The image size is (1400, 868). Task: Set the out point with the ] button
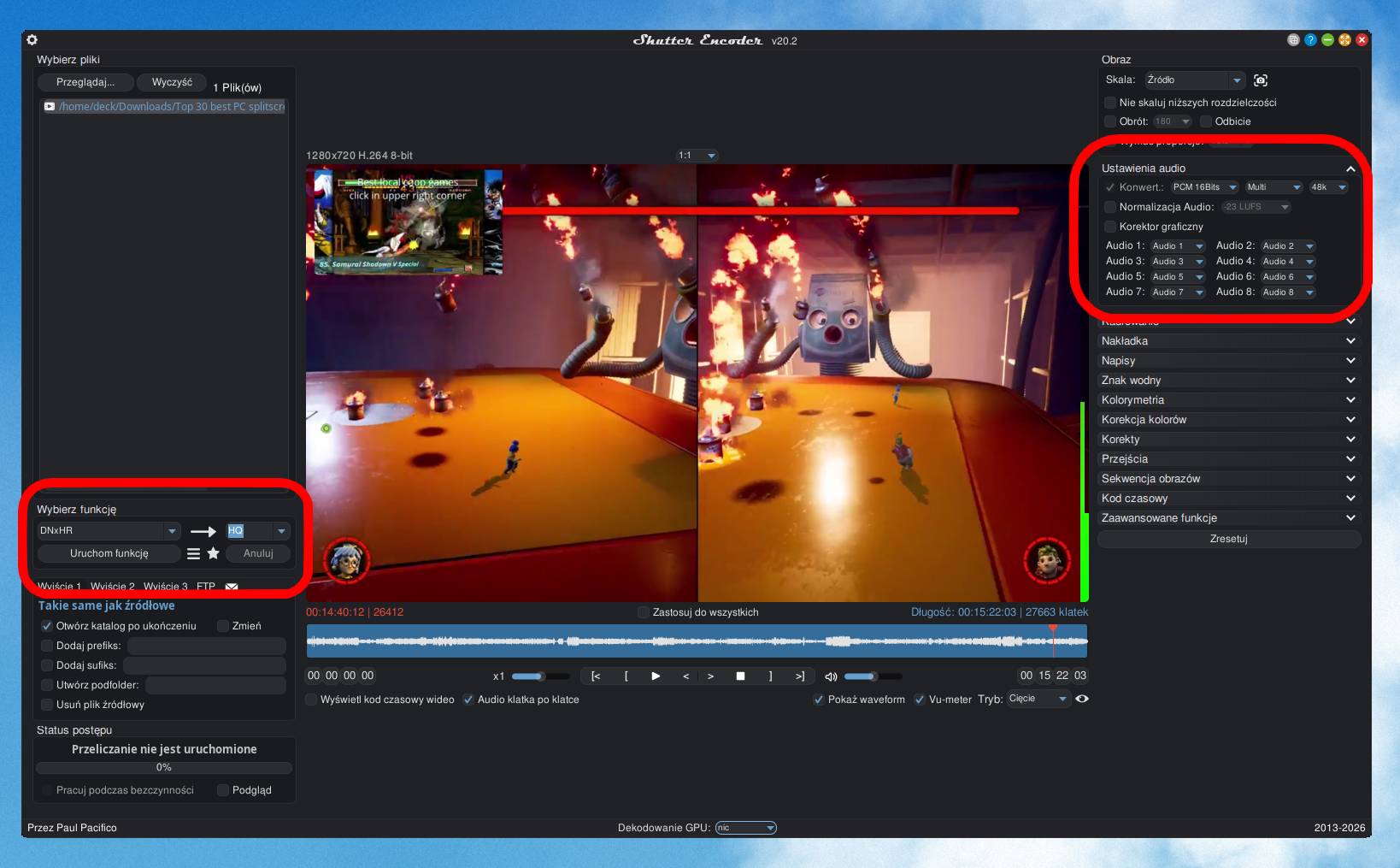[770, 676]
